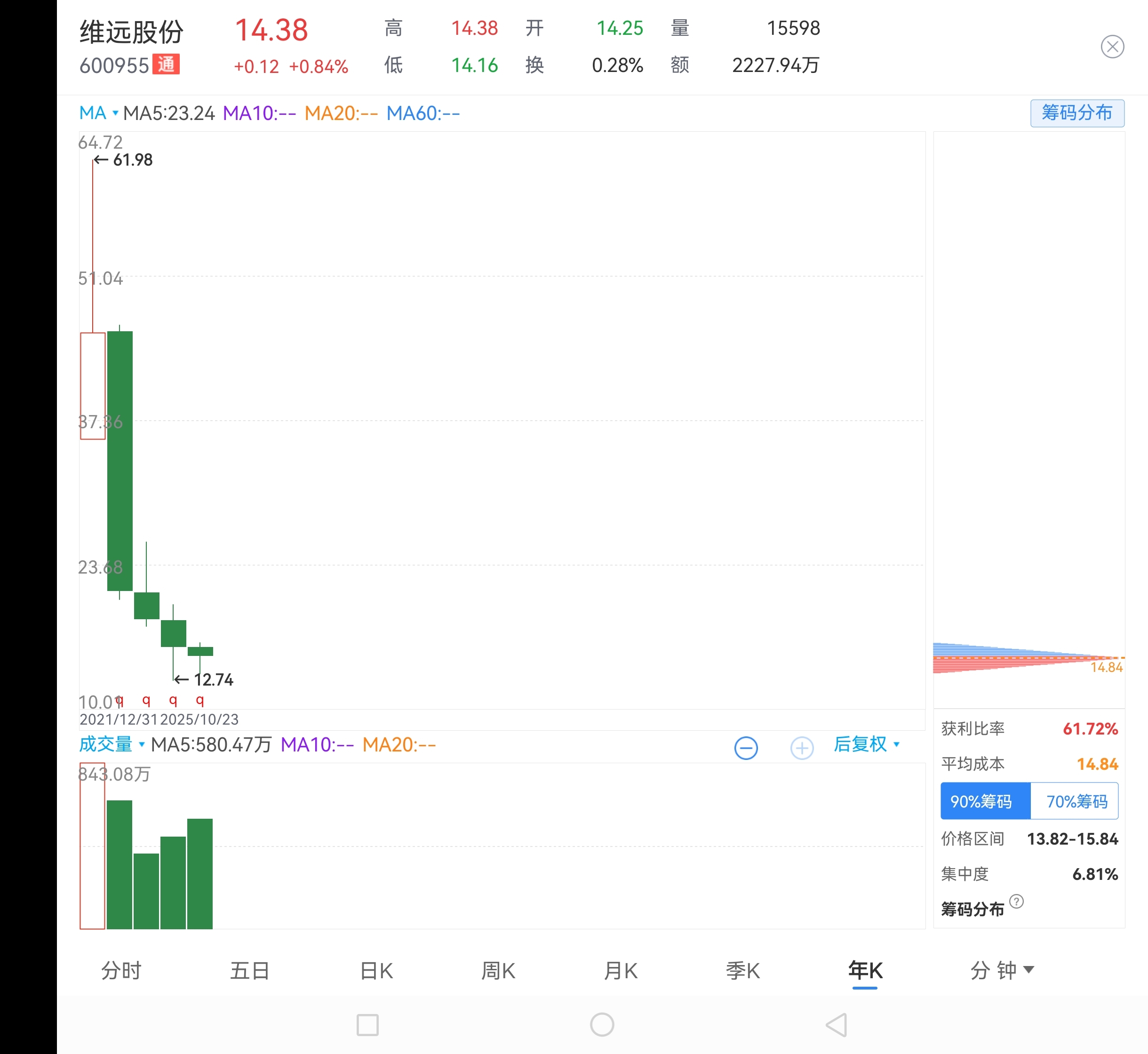Click the zoom in plus icon
This screenshot has width=1148, height=1054.
pos(801,748)
